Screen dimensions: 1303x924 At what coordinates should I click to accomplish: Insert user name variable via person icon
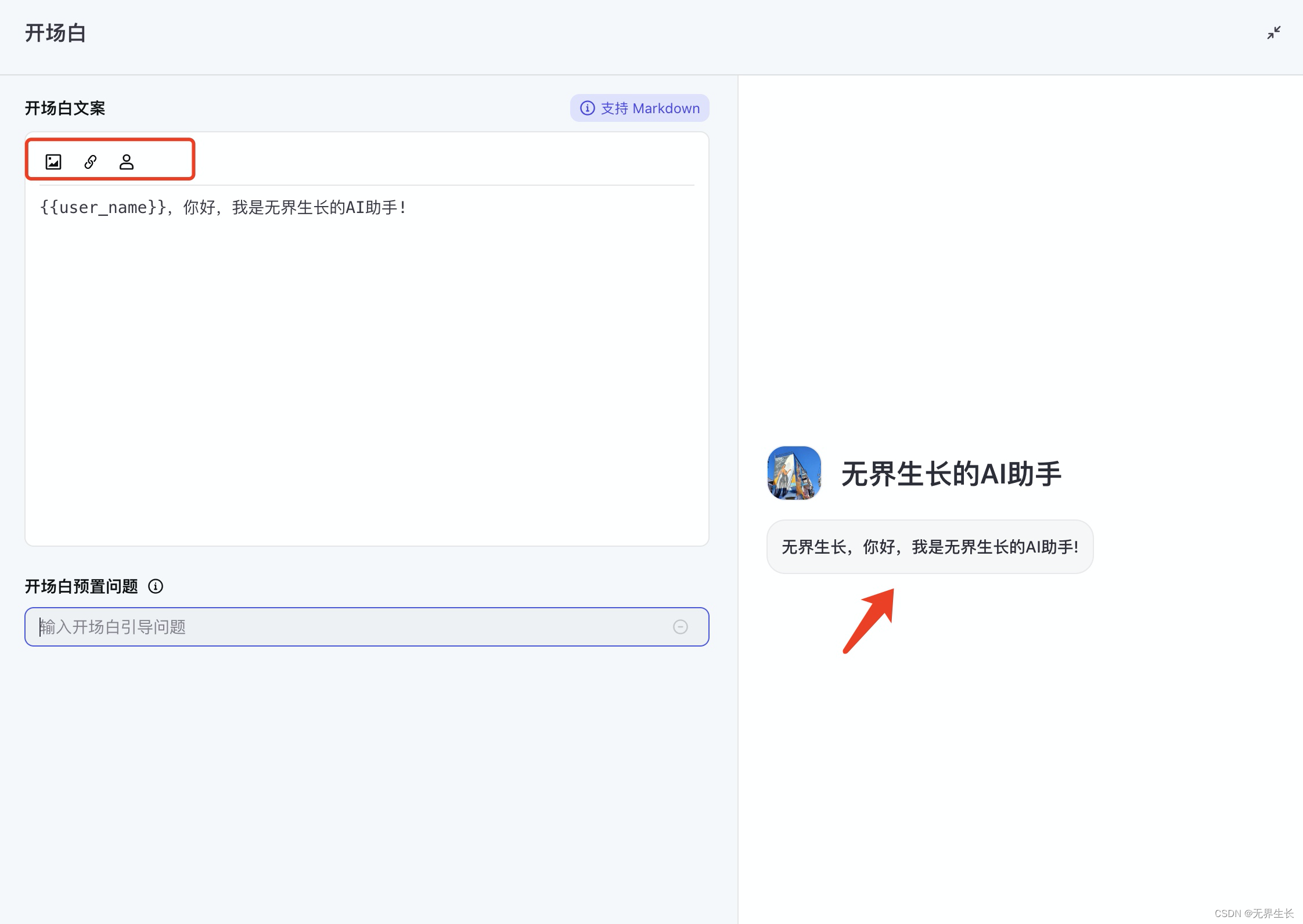coord(126,161)
